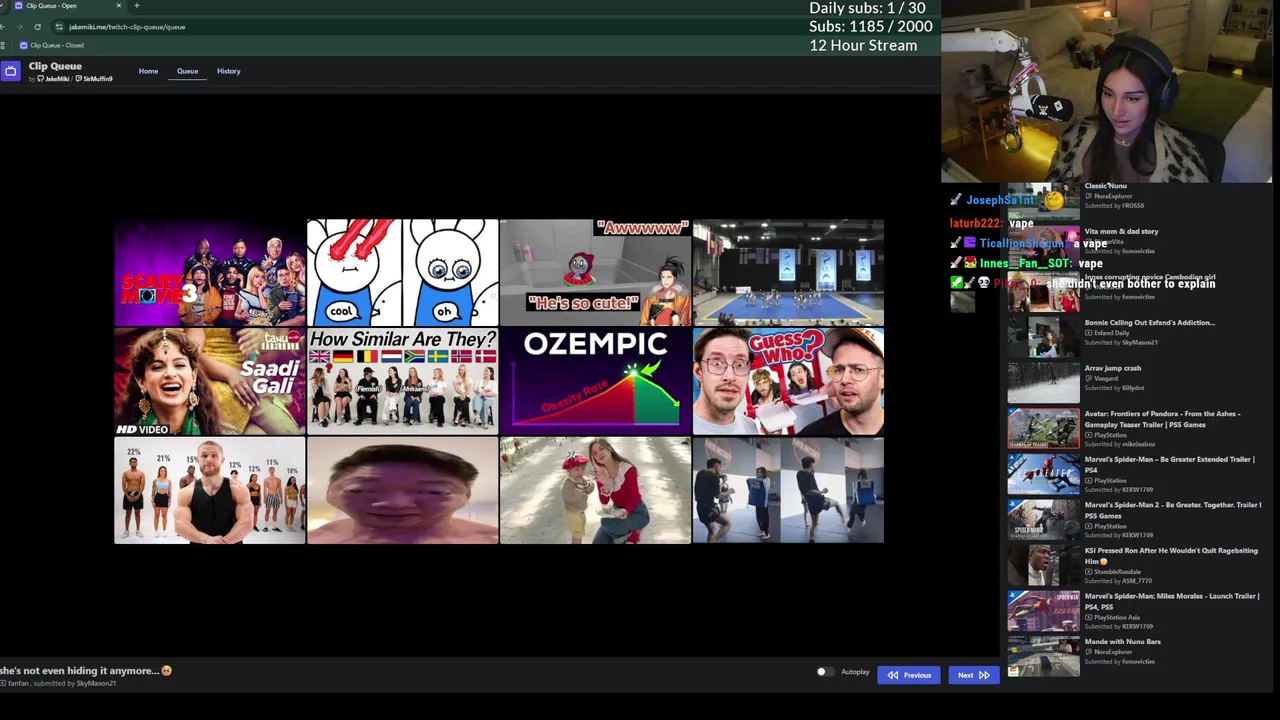Image resolution: width=1280 pixels, height=720 pixels.
Task: Open site information icon in address bar
Action: pyautogui.click(x=59, y=27)
